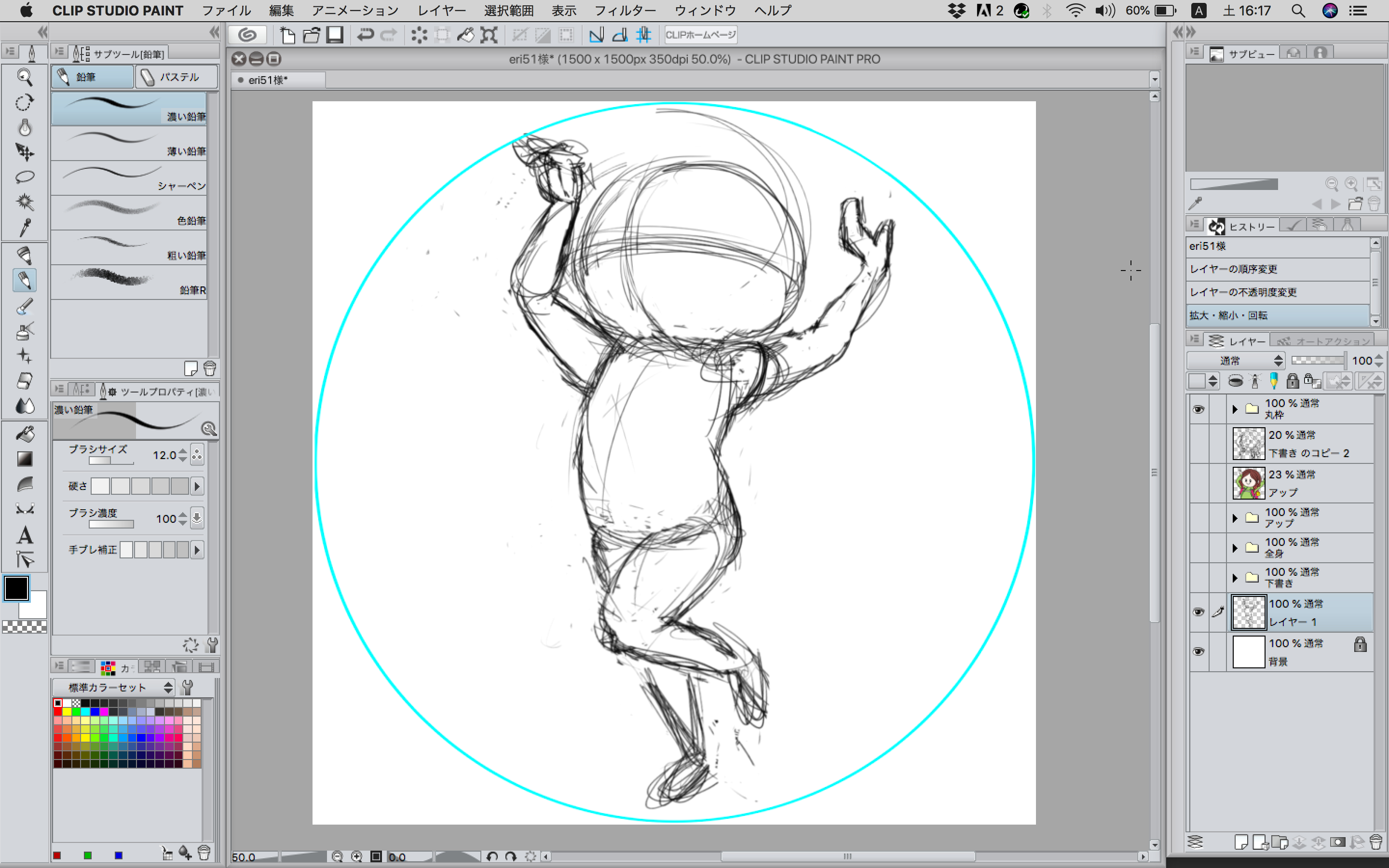This screenshot has height=868, width=1389.
Task: Expand the 丸枠 layer folder
Action: point(1234,409)
